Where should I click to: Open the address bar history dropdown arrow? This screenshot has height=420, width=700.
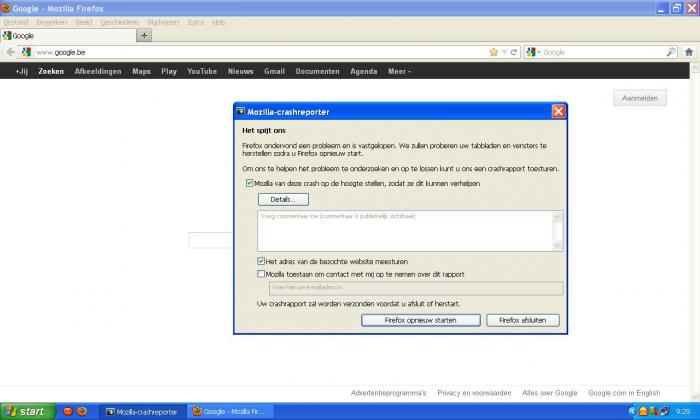point(504,52)
